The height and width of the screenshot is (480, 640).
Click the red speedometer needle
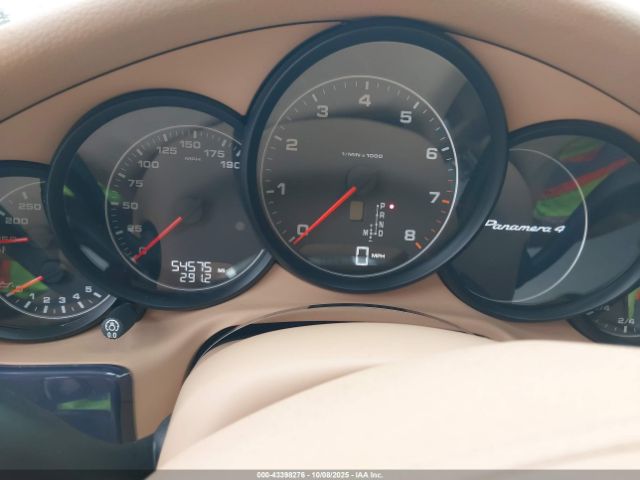160,236
